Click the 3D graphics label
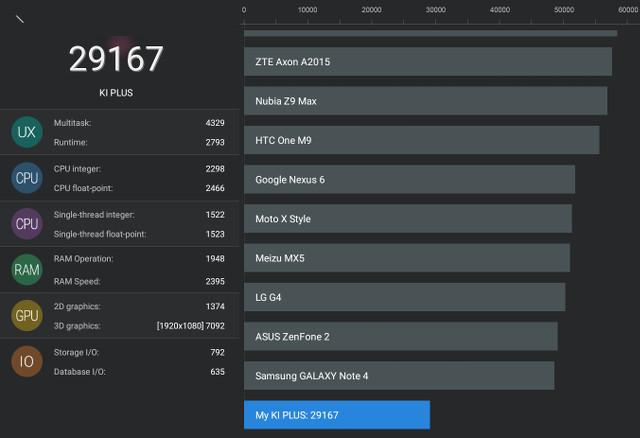This screenshot has width=640, height=438. coord(77,326)
